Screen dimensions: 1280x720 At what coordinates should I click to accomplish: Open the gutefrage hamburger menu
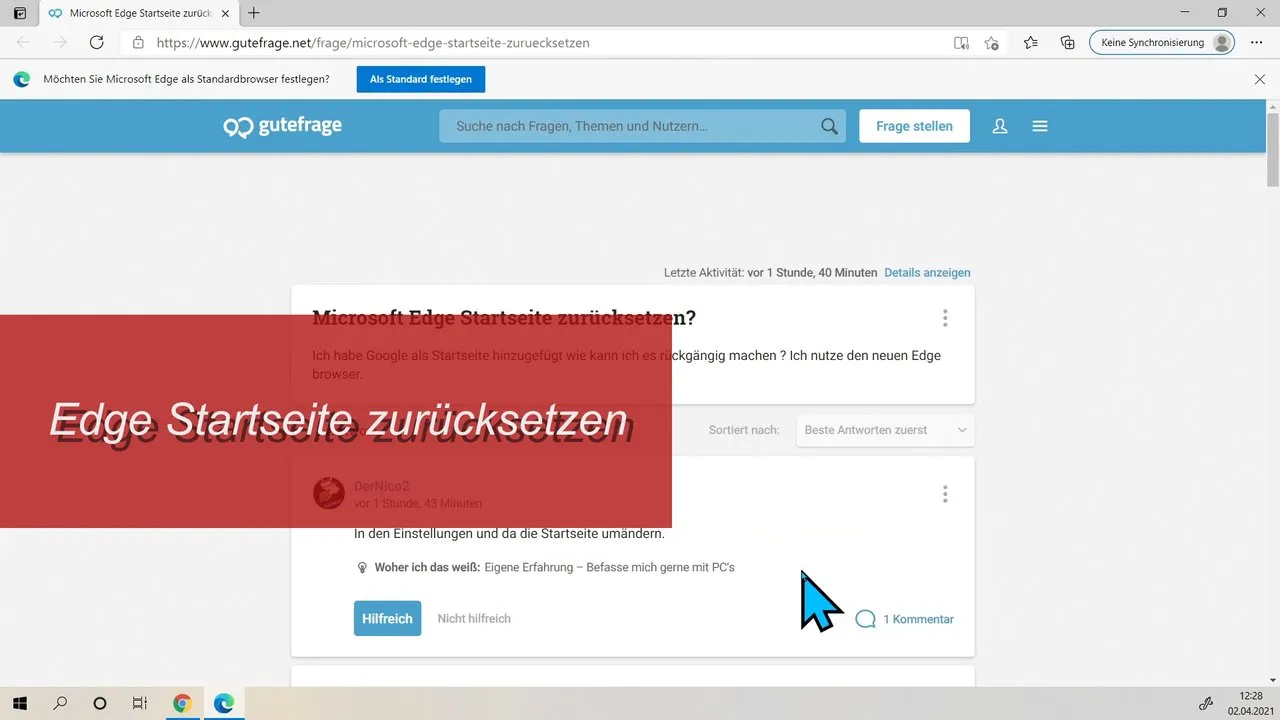(1040, 126)
